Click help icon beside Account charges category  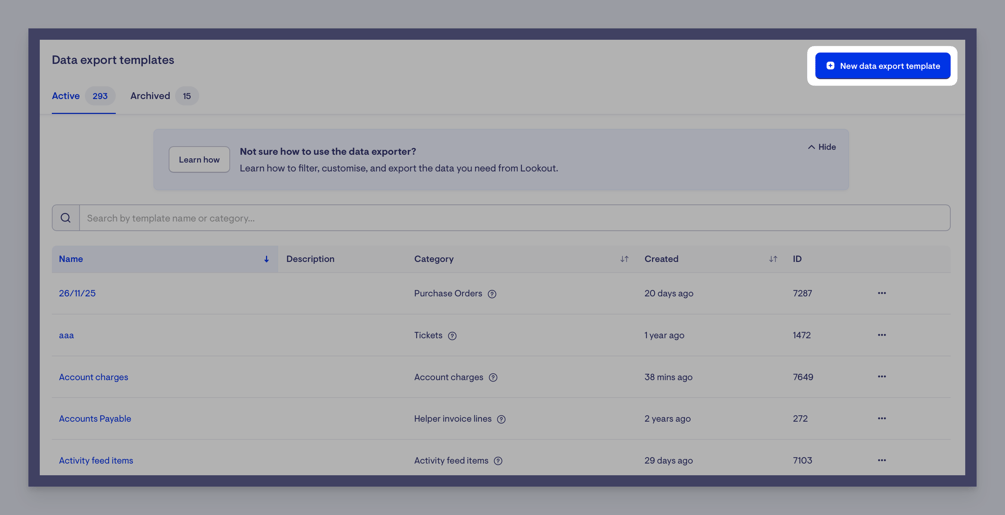point(493,377)
